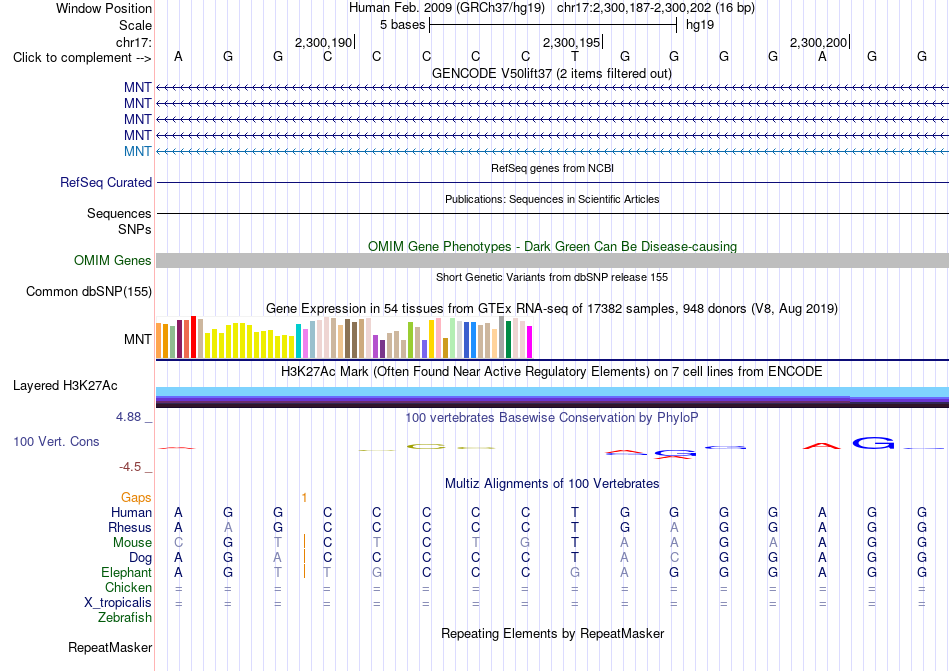
Task: Select the 'X_tropicalis' alignment row label
Action: tap(118, 603)
